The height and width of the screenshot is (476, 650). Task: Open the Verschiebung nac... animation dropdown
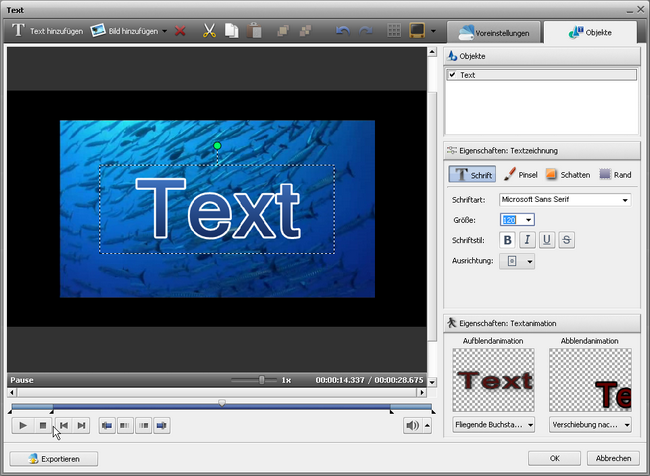590,425
